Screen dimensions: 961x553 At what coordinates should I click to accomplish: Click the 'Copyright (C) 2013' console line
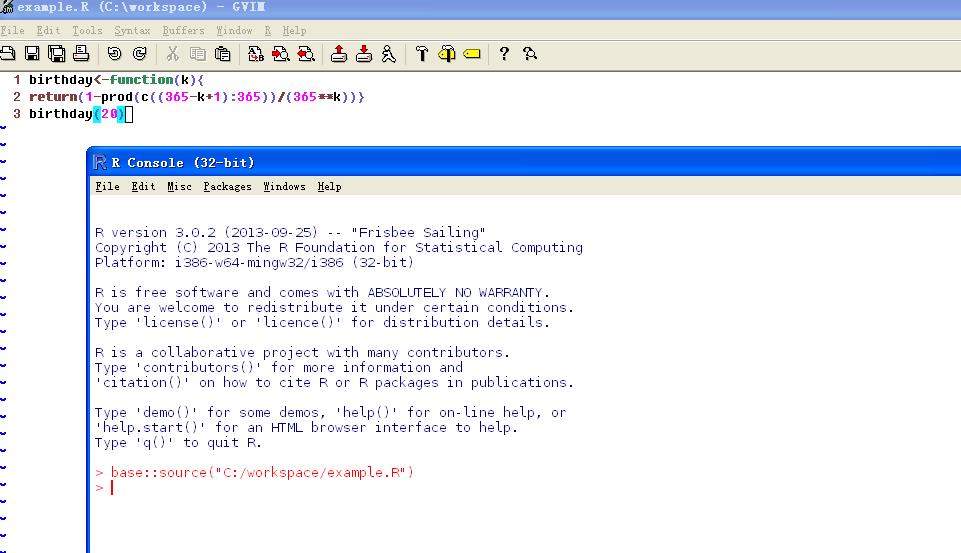tap(339, 248)
